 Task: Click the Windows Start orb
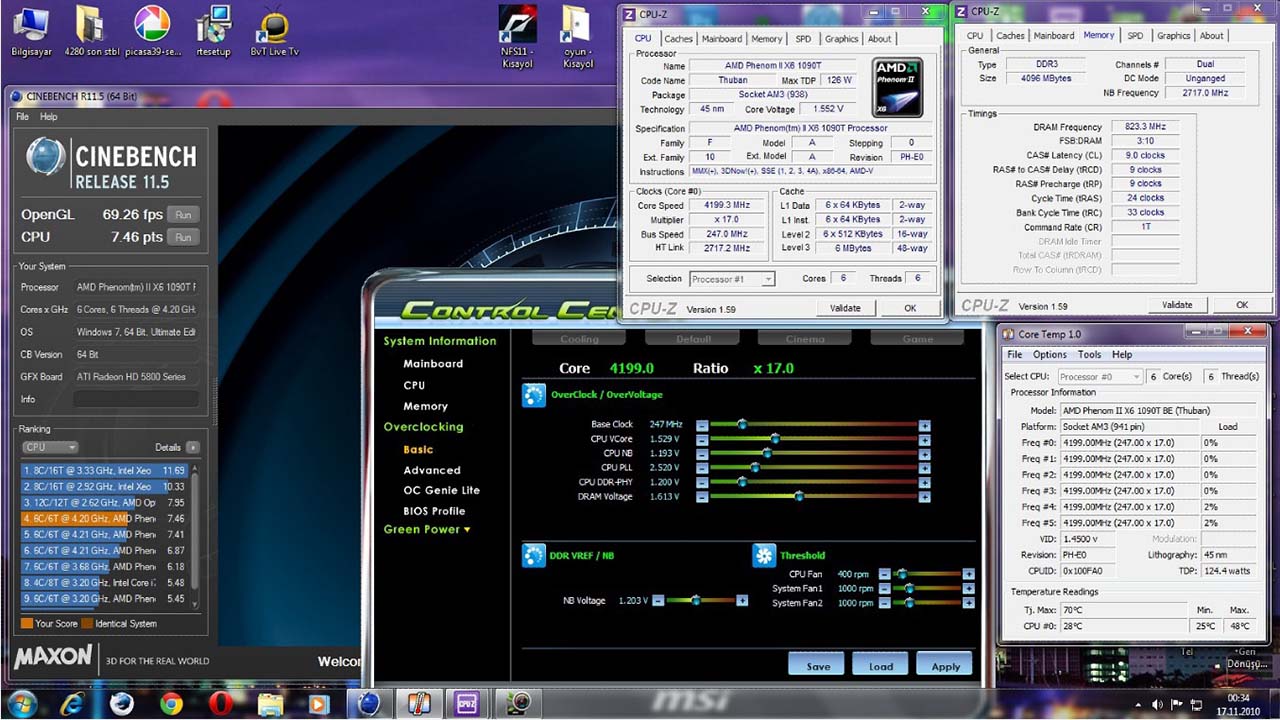coord(22,703)
